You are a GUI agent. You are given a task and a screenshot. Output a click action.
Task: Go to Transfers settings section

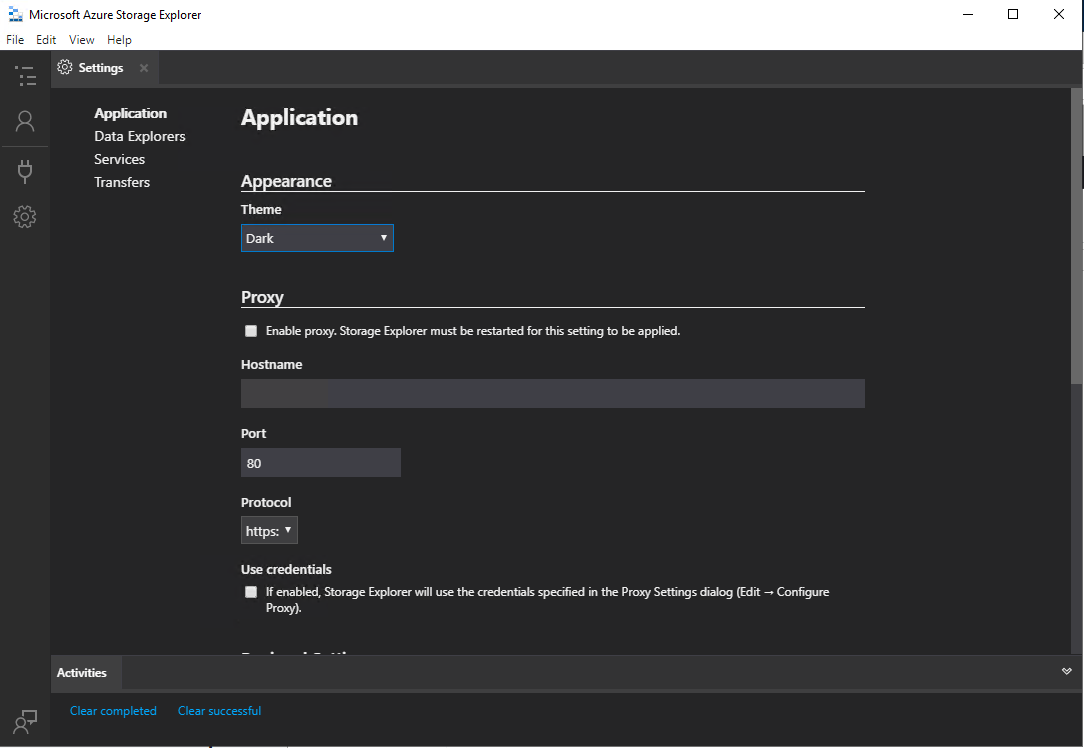coord(122,182)
